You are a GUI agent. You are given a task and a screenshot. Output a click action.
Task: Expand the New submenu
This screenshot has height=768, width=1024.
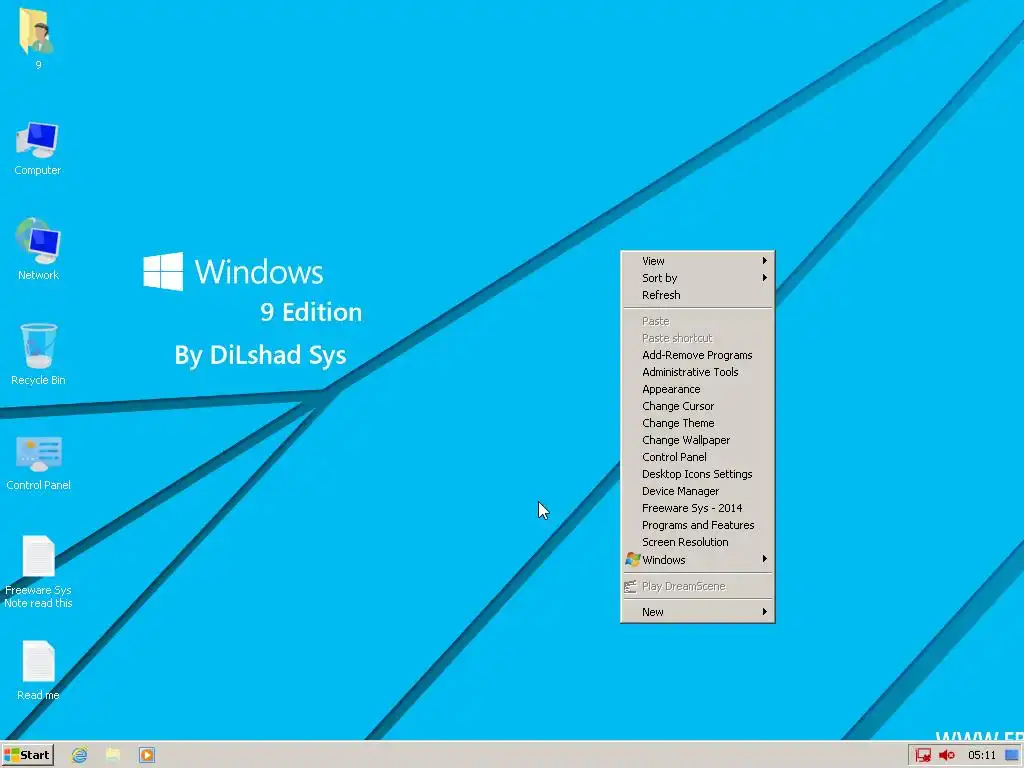697,611
